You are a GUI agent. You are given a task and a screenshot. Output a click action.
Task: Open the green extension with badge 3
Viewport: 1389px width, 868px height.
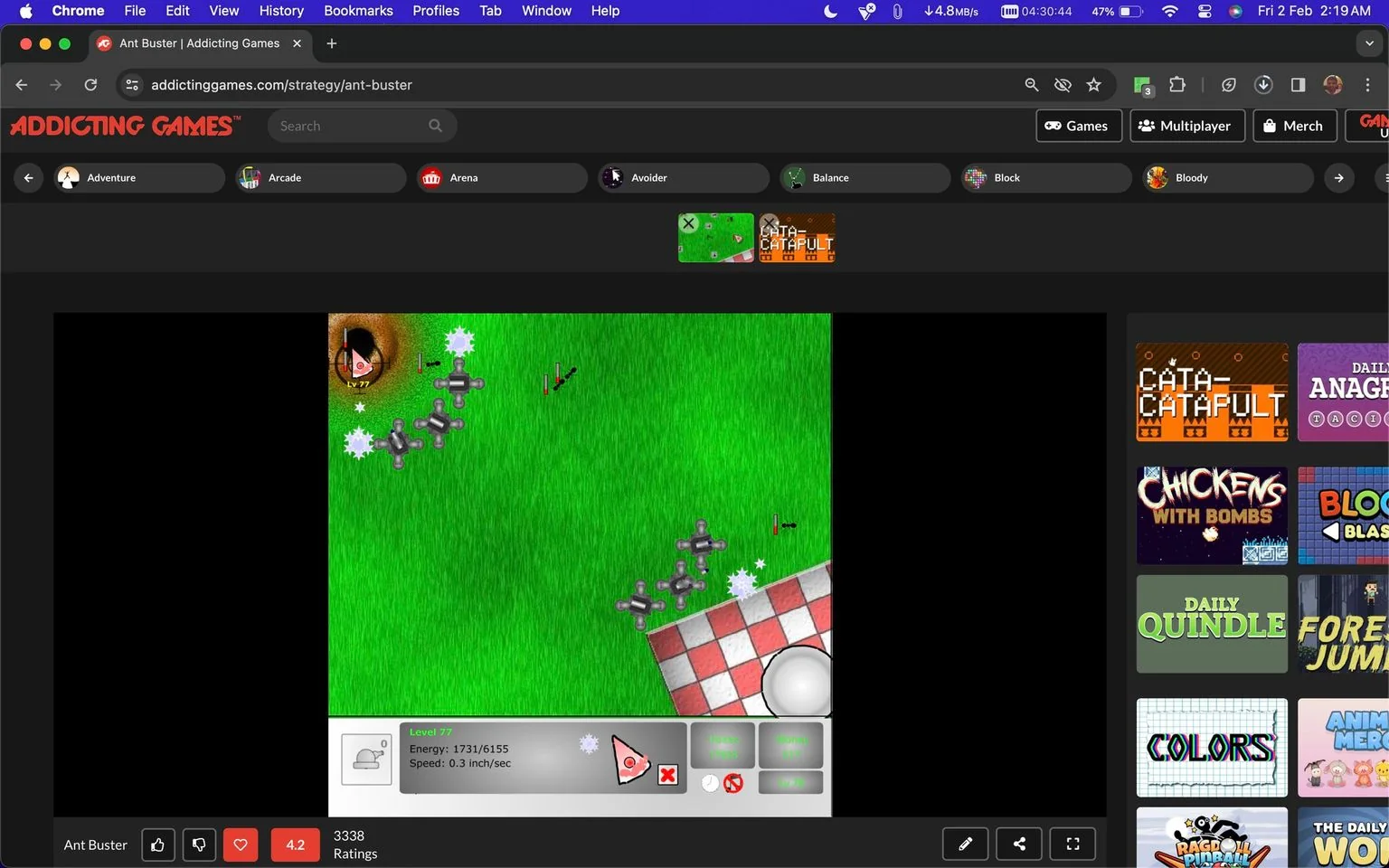point(1143,86)
